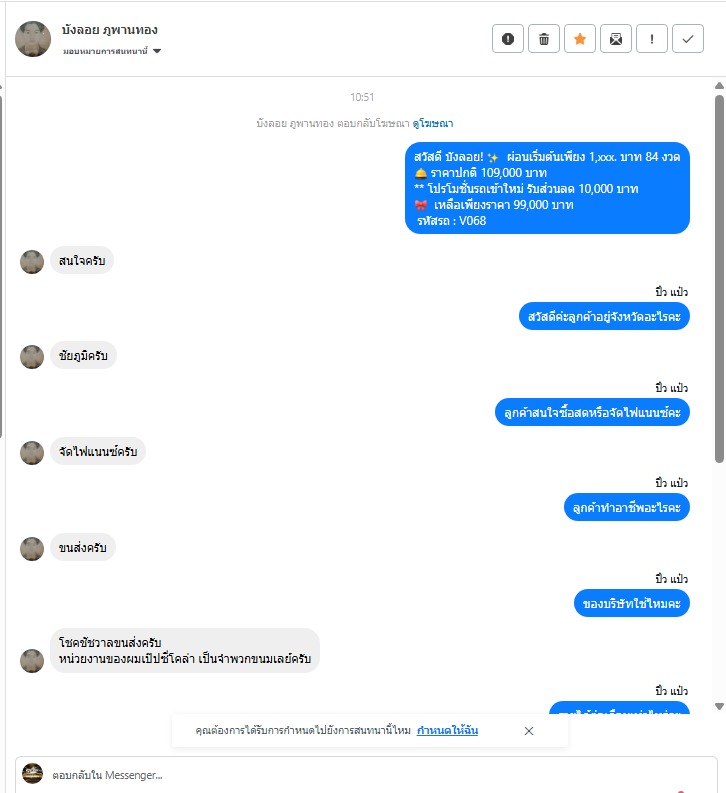
Task: Open the customer's profile picture in the header
Action: [33, 39]
